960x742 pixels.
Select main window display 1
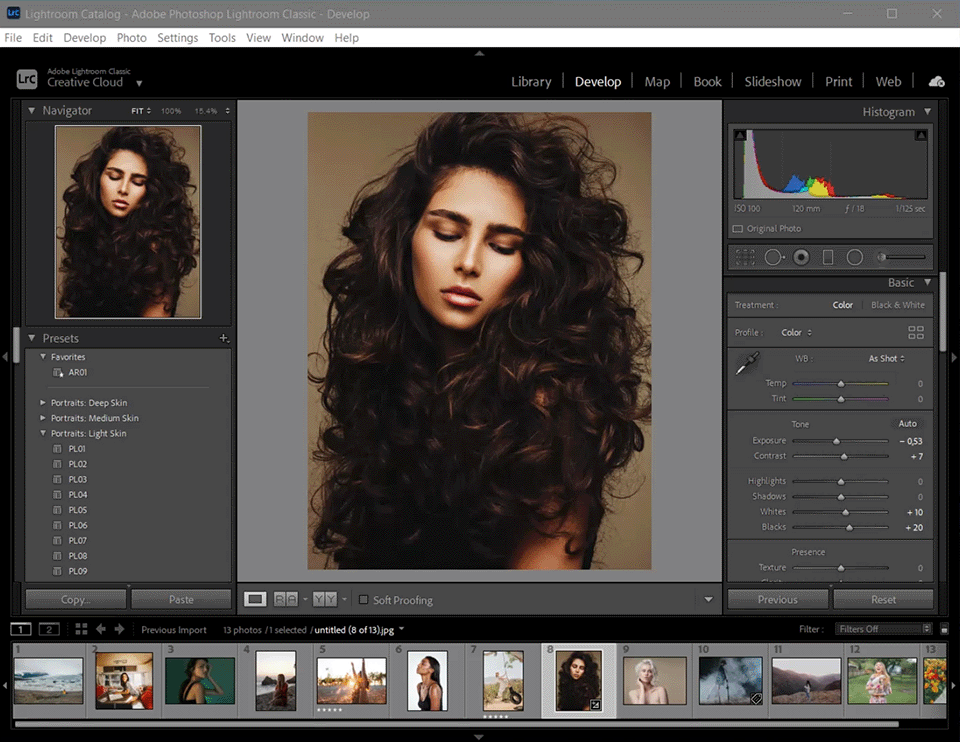click(x=21, y=629)
